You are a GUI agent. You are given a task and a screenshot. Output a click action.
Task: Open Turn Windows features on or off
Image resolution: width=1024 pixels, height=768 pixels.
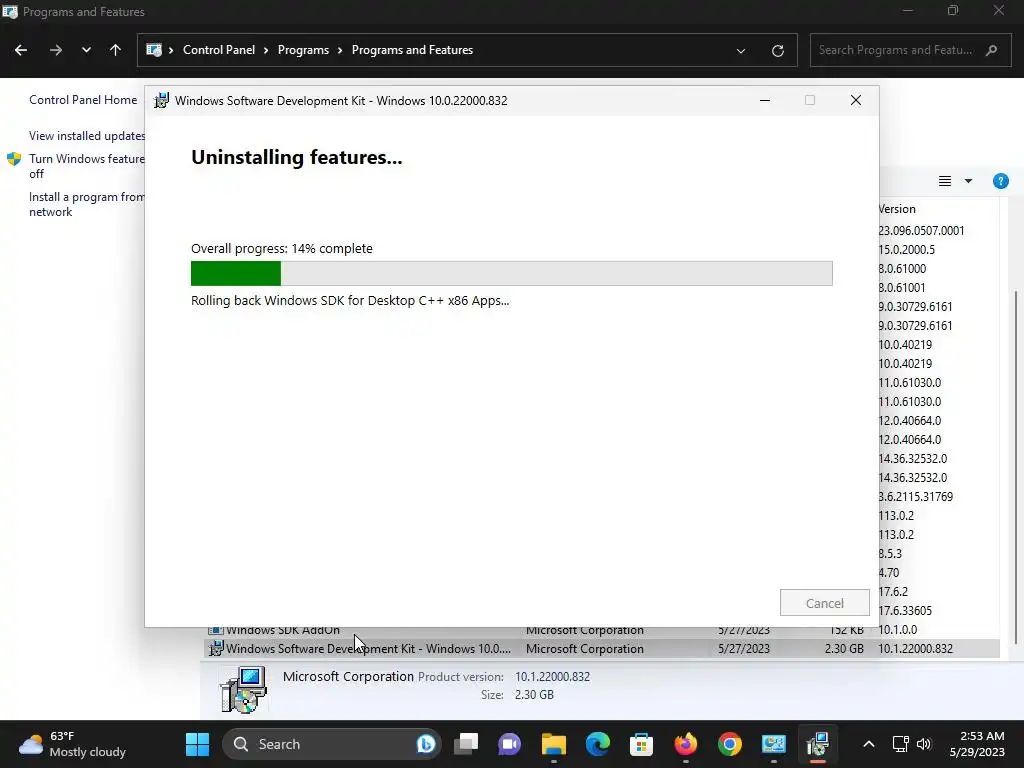click(87, 166)
